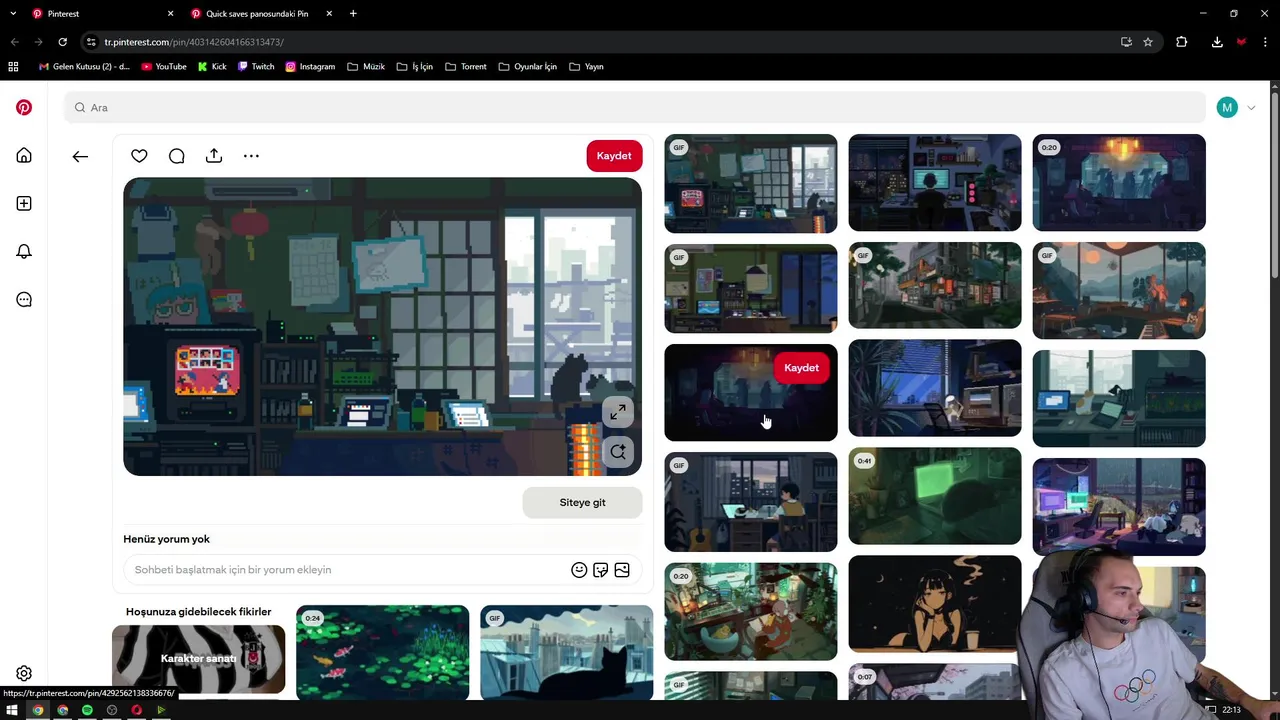
Task: View site information icon in address bar
Action: pos(91,42)
